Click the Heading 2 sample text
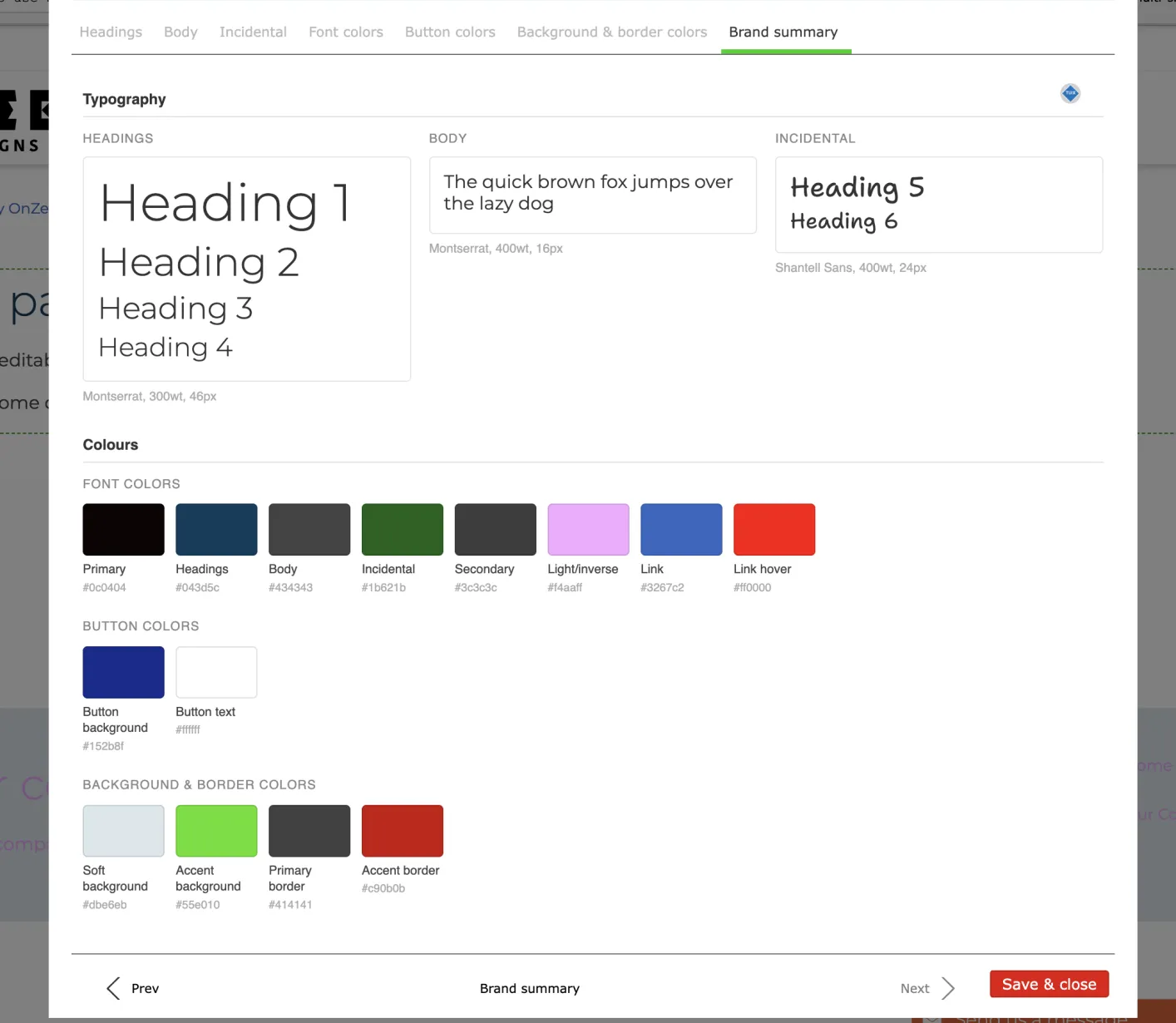This screenshot has height=1023, width=1176. click(x=199, y=263)
